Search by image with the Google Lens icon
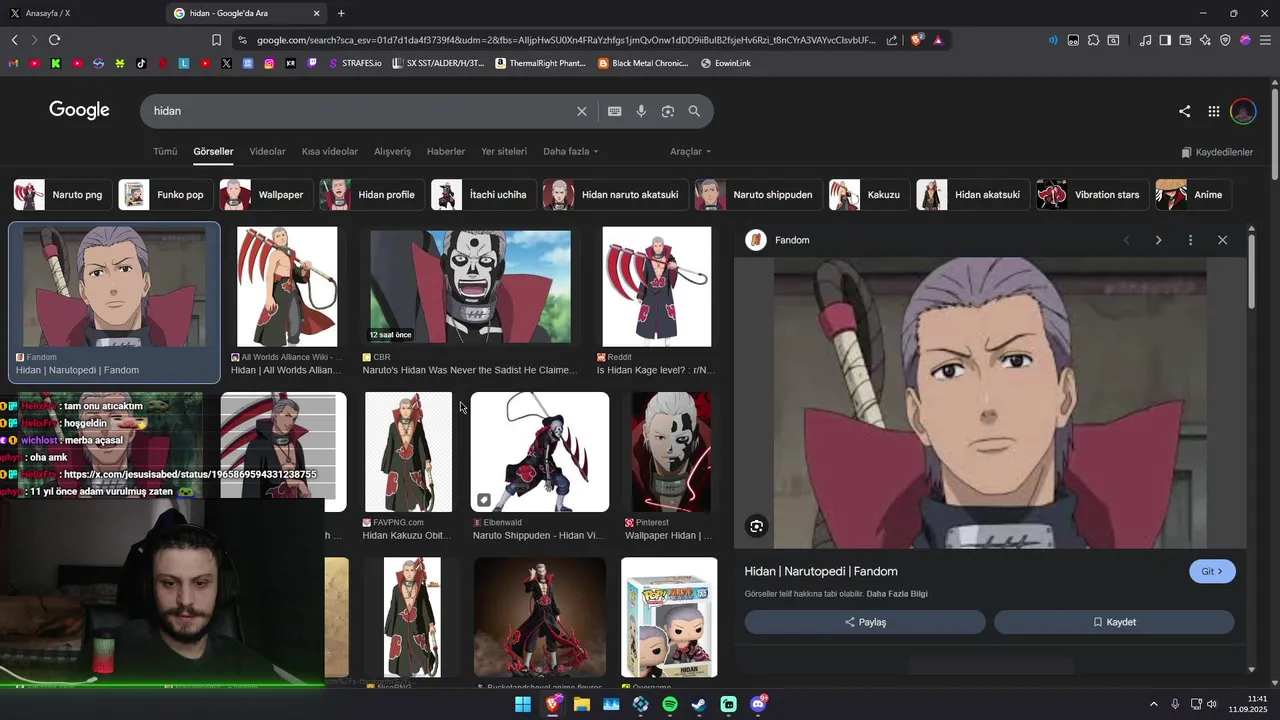The image size is (1280, 720). click(x=668, y=111)
